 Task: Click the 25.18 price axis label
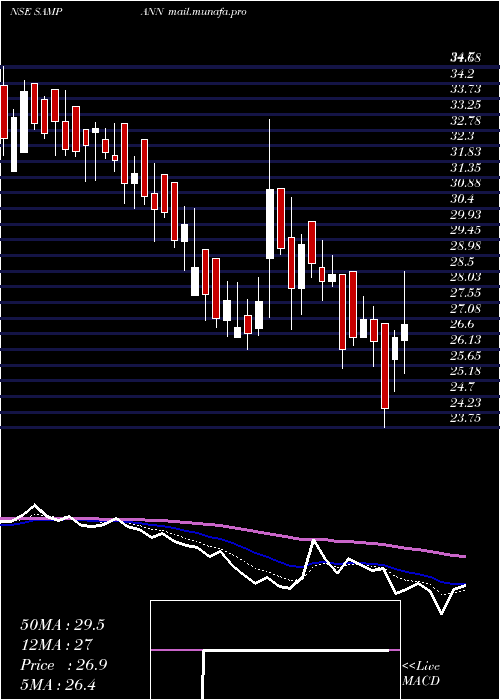click(x=466, y=371)
